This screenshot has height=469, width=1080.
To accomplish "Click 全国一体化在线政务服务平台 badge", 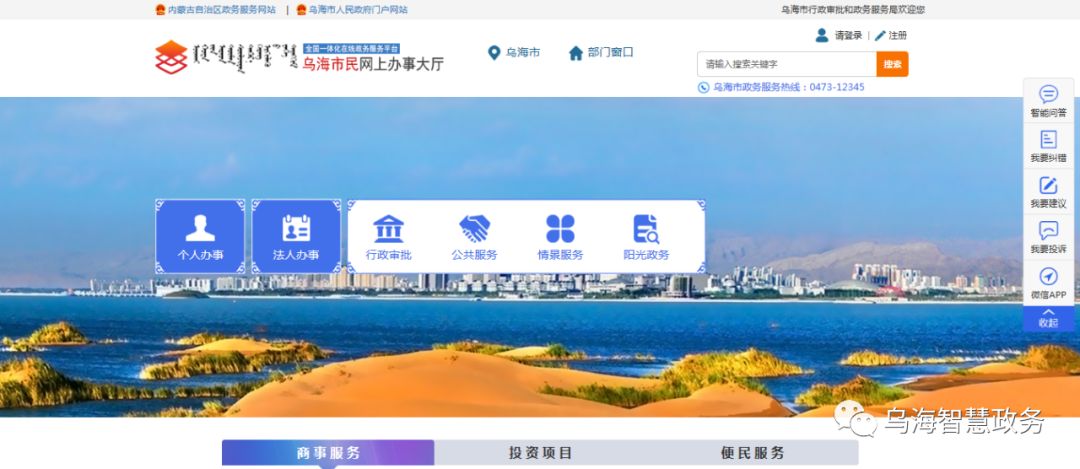I will (x=351, y=49).
